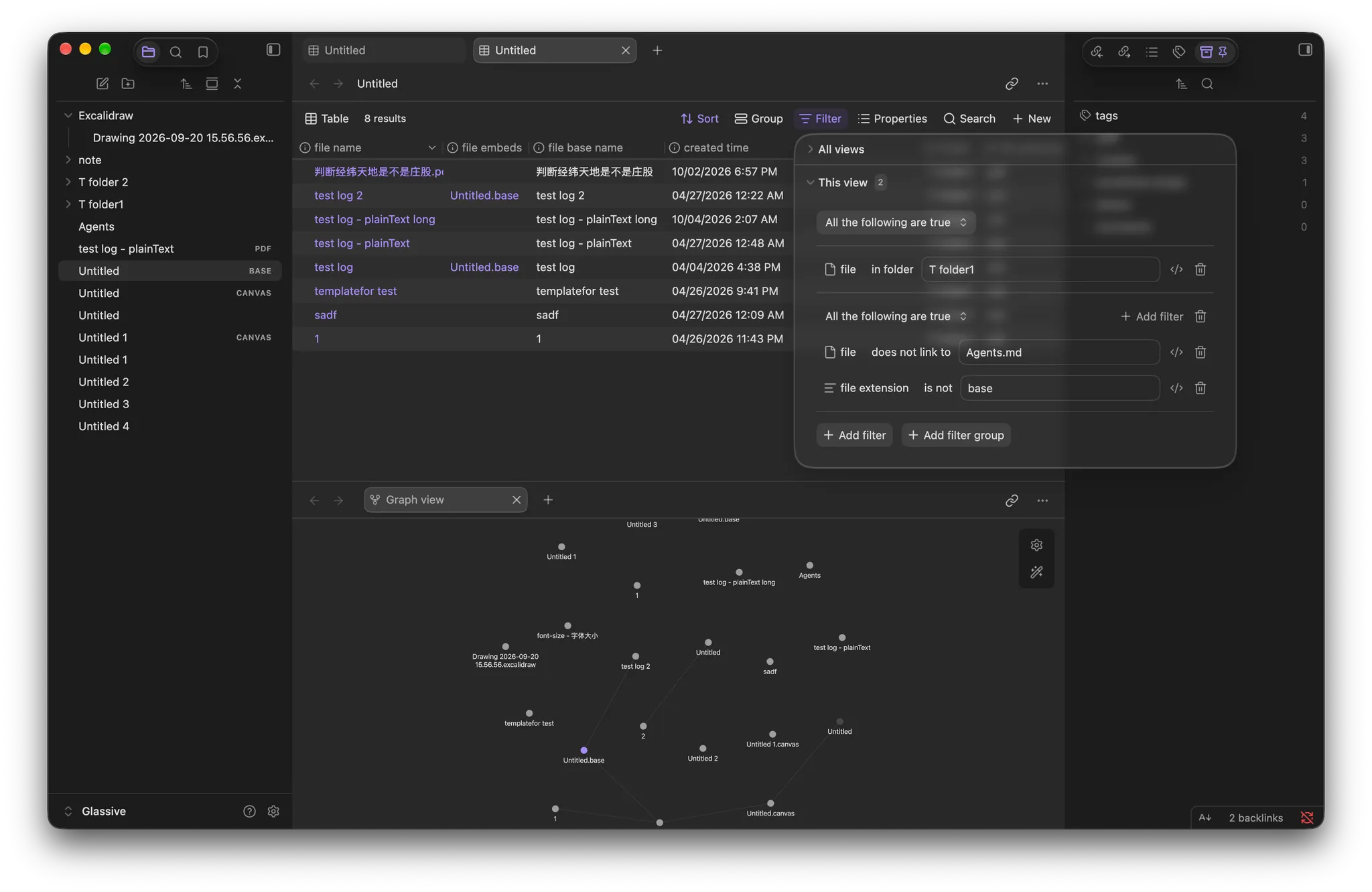
Task: Delete the file extension is not base filter
Action: 1200,388
